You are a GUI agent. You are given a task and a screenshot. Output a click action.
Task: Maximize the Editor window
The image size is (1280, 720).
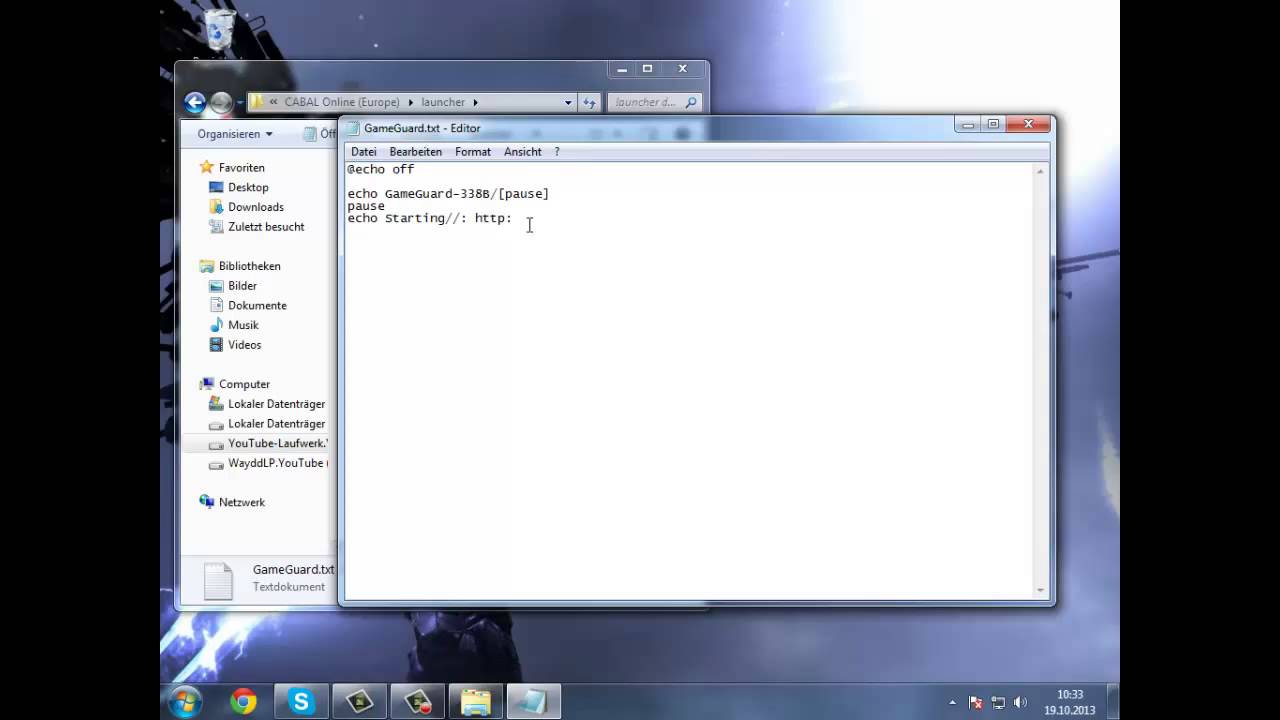pos(993,125)
